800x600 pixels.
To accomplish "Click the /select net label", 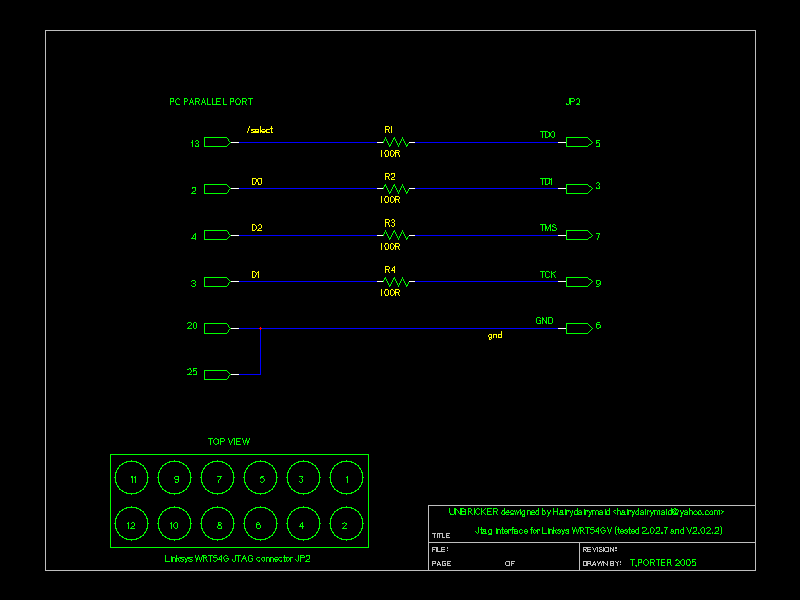I will point(260,131).
